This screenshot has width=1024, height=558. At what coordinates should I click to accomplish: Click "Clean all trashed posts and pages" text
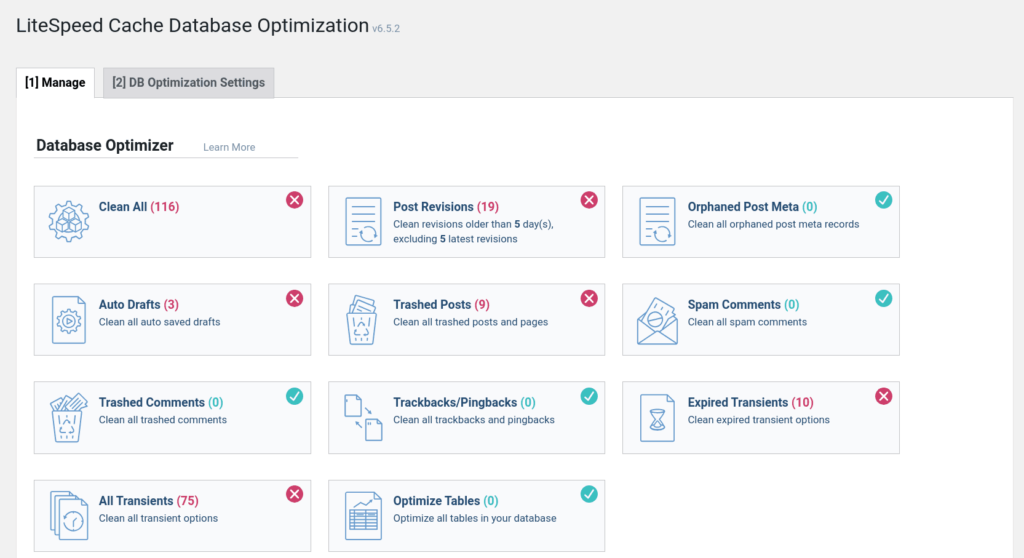pos(470,322)
